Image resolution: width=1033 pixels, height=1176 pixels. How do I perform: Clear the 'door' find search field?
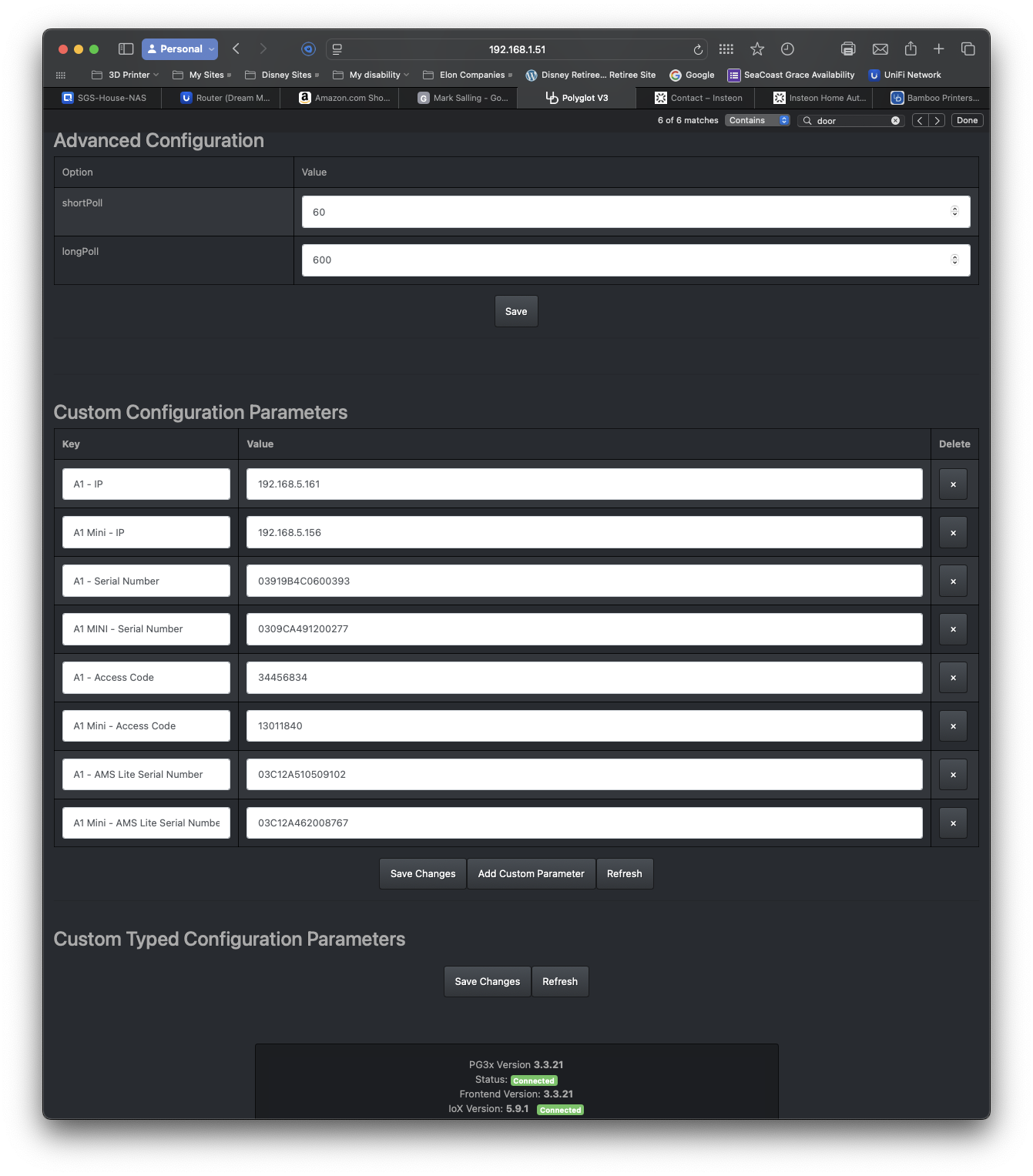click(x=895, y=120)
